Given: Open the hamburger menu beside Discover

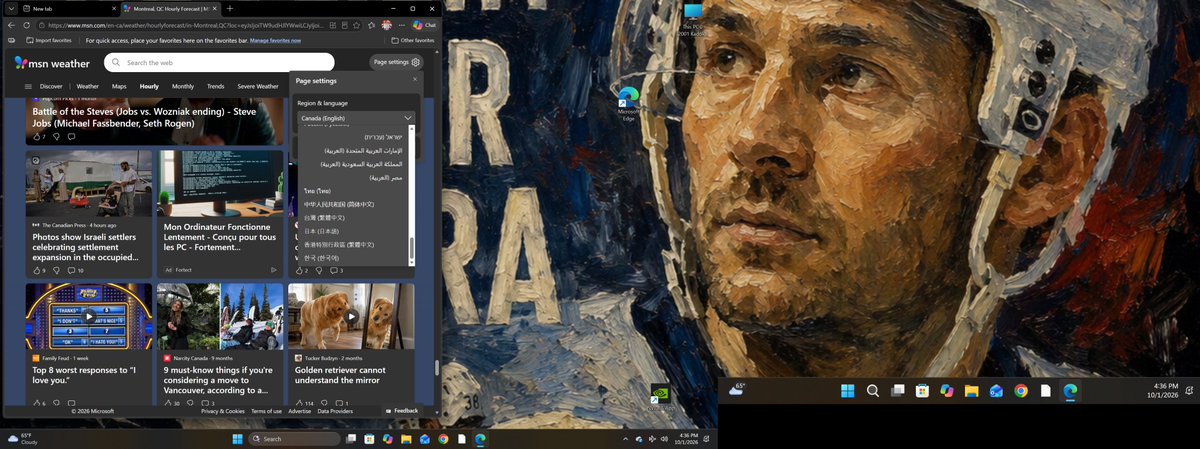Looking at the screenshot, I should 28,86.
